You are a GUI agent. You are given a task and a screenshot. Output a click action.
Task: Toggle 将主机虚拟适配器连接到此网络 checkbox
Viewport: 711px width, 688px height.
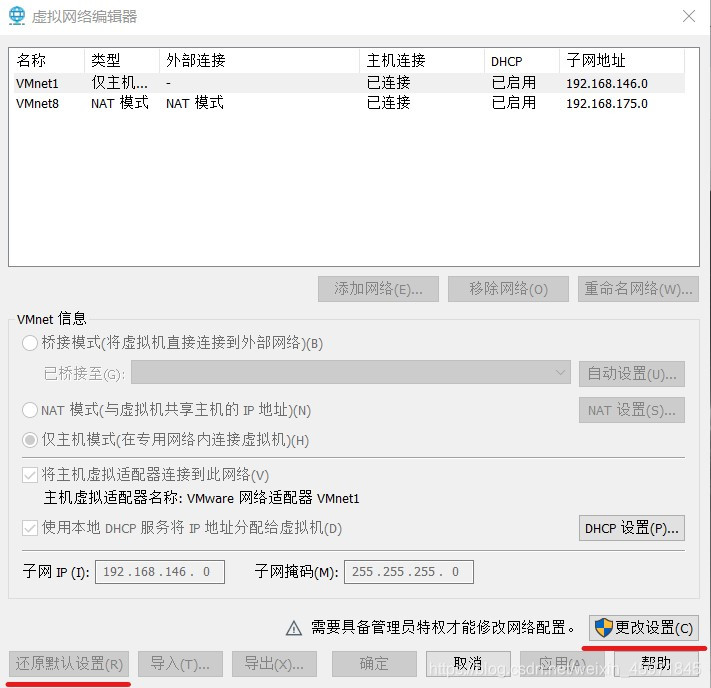[30, 475]
